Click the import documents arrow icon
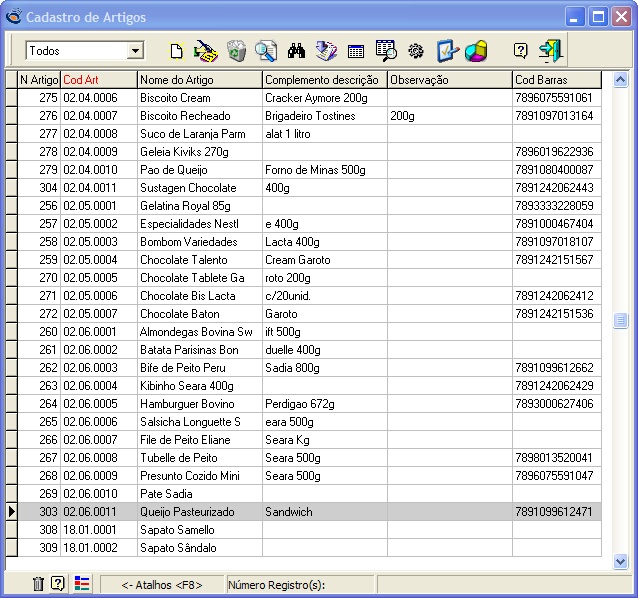 pos(326,51)
